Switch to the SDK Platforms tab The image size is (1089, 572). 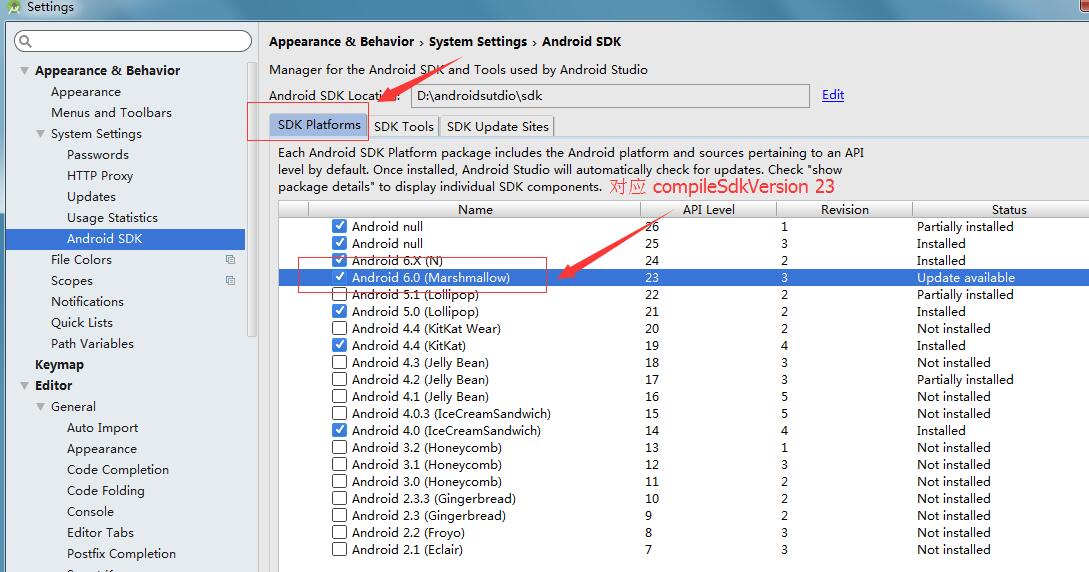(x=319, y=125)
